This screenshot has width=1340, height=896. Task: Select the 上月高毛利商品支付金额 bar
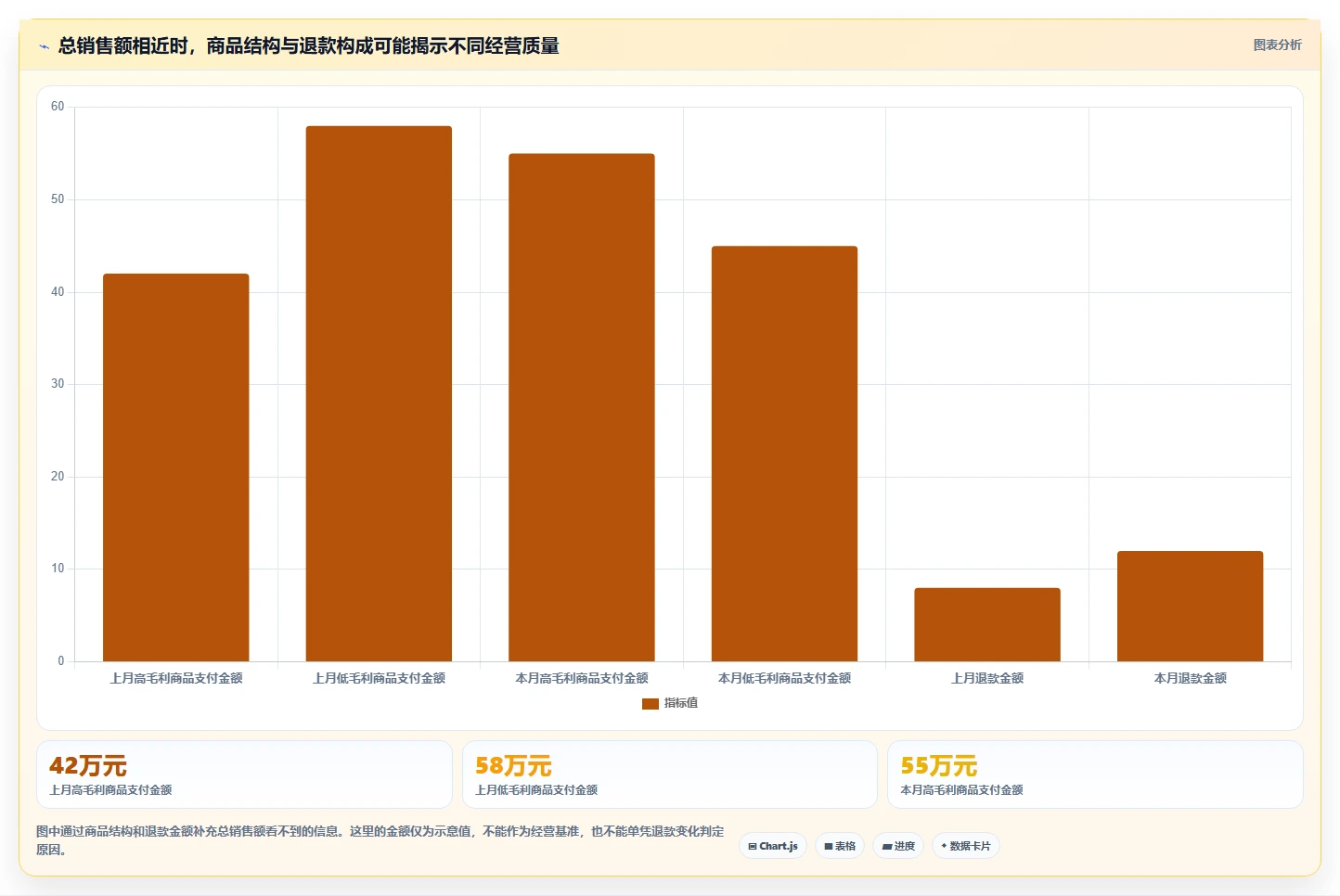pyautogui.click(x=176, y=467)
